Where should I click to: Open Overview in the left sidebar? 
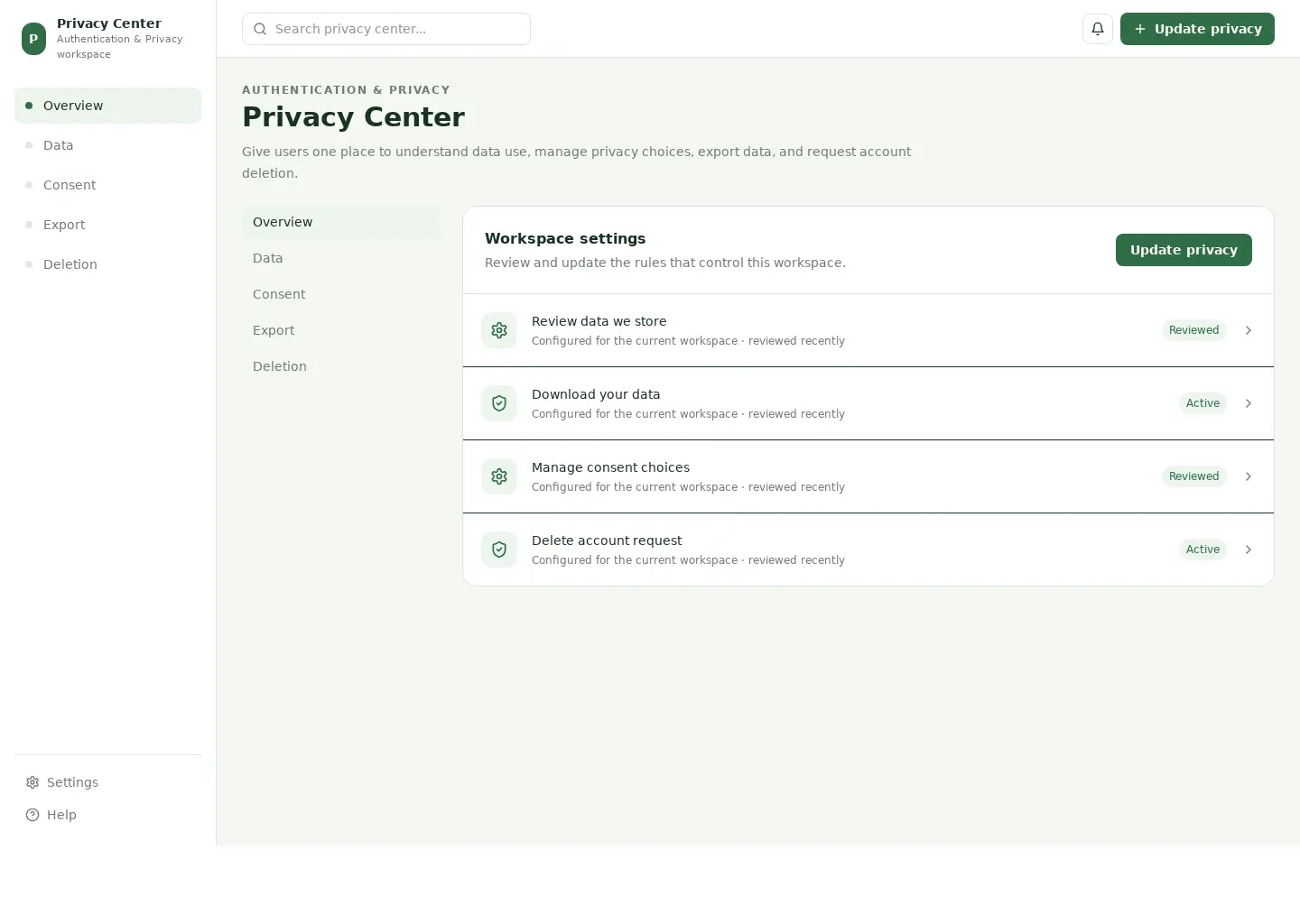tap(107, 106)
